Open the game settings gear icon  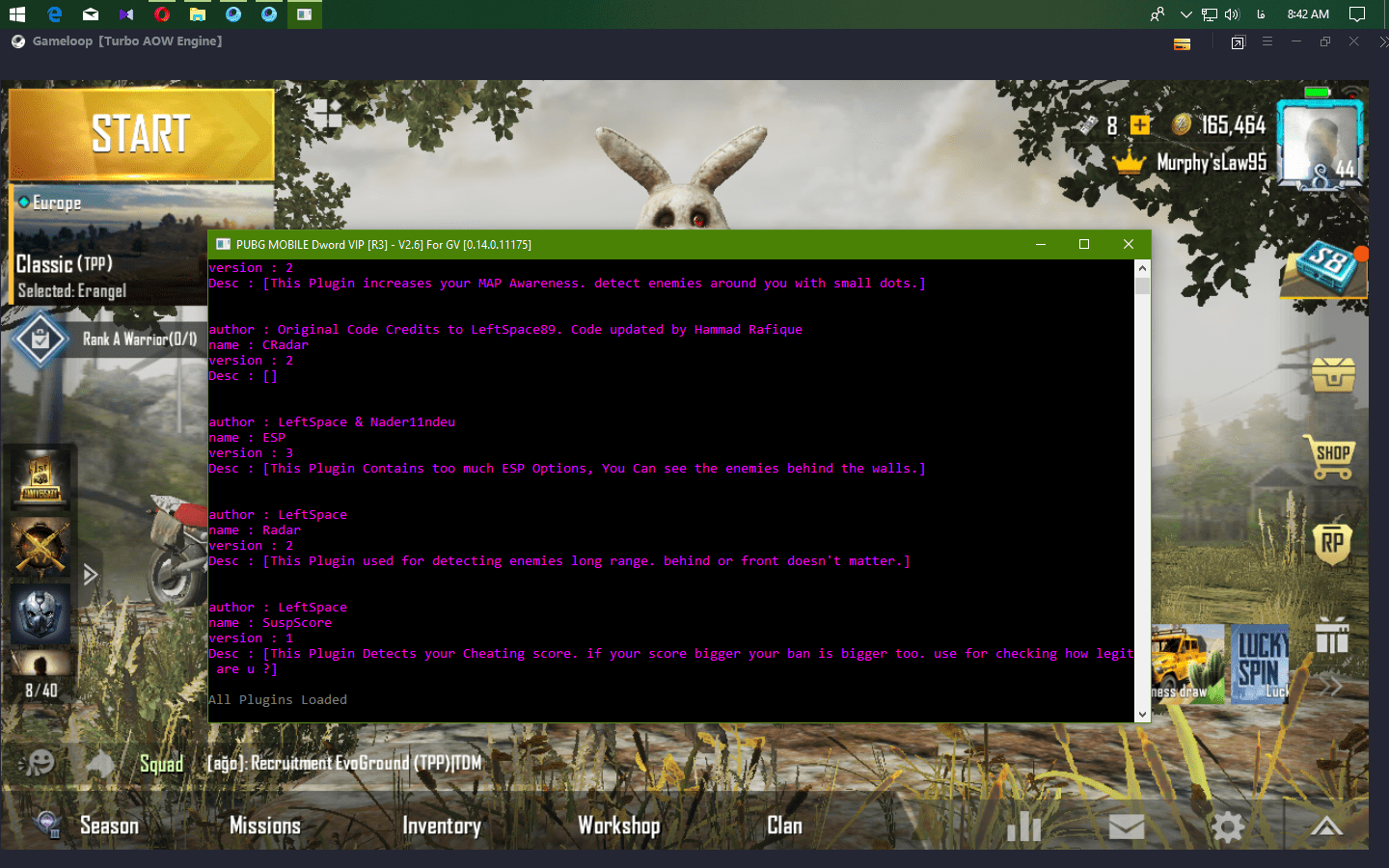click(x=1227, y=827)
